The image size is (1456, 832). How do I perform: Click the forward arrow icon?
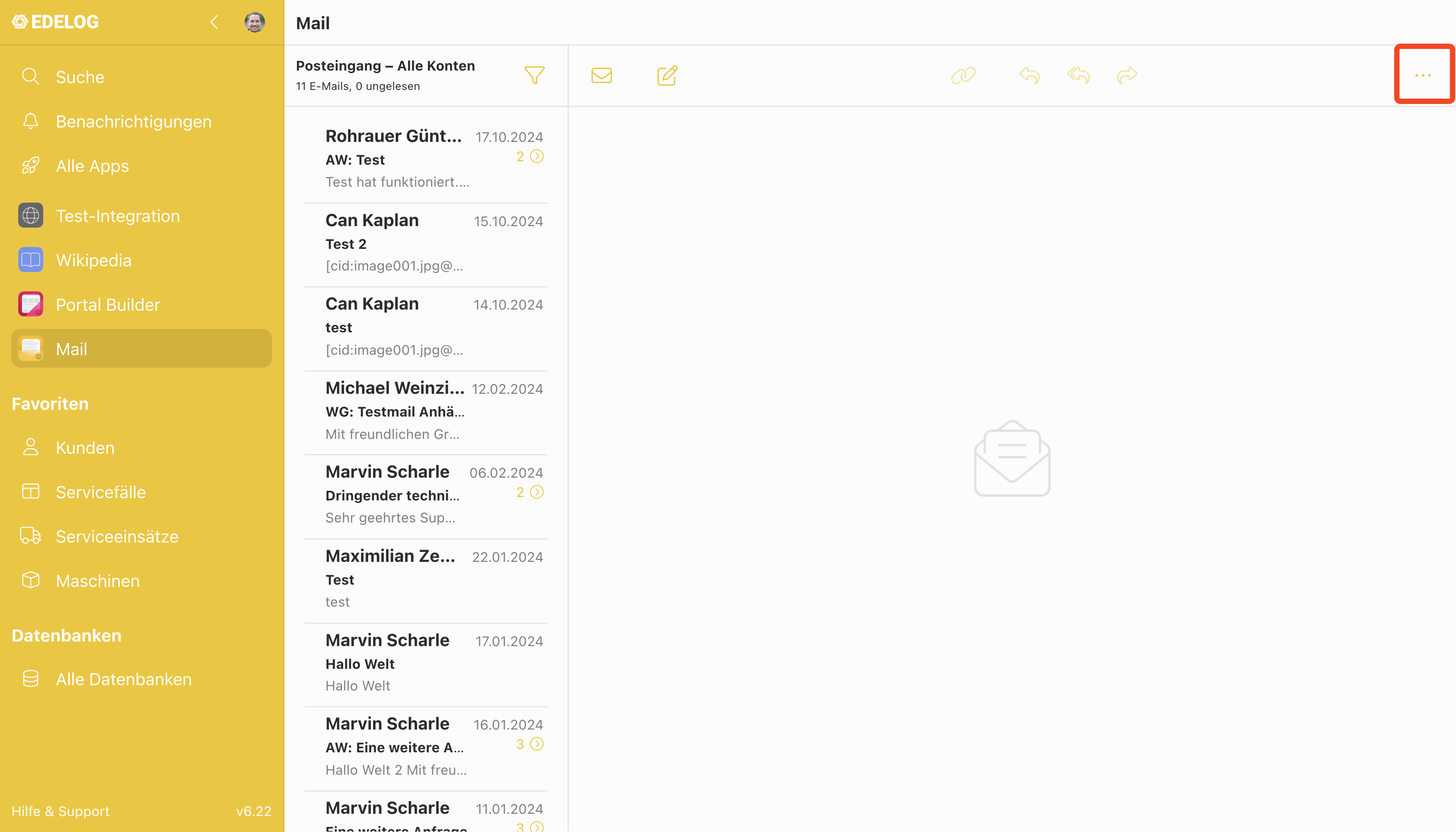pos(1127,75)
